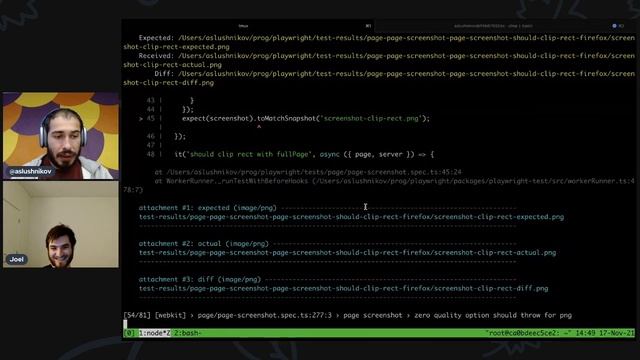The image size is (640, 360).
Task: Click 'attachment #1: expected (image/png)' header
Action: coord(207,208)
